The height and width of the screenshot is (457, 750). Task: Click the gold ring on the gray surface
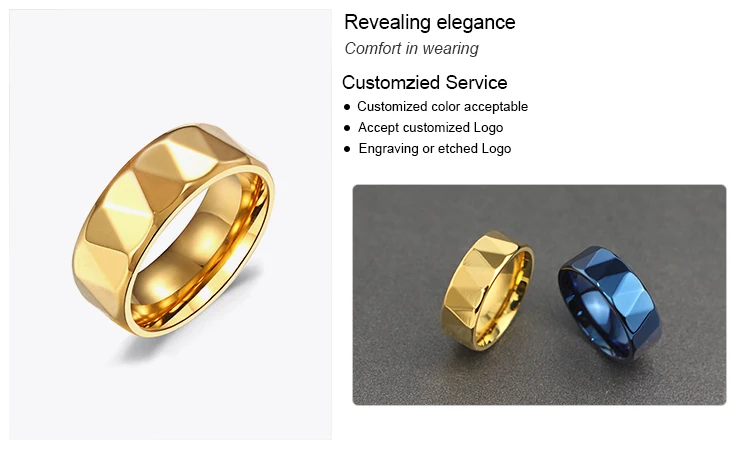(x=487, y=290)
